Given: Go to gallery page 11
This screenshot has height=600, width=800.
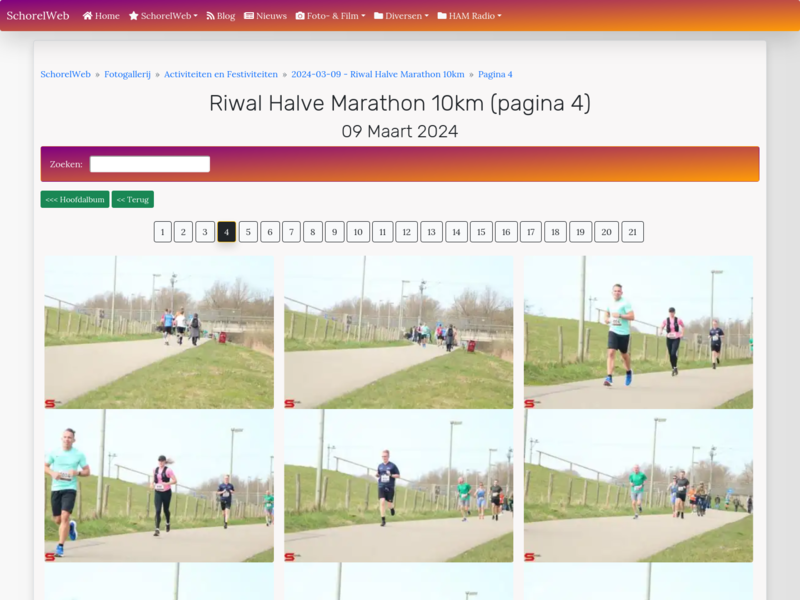Looking at the screenshot, I should pyautogui.click(x=383, y=232).
